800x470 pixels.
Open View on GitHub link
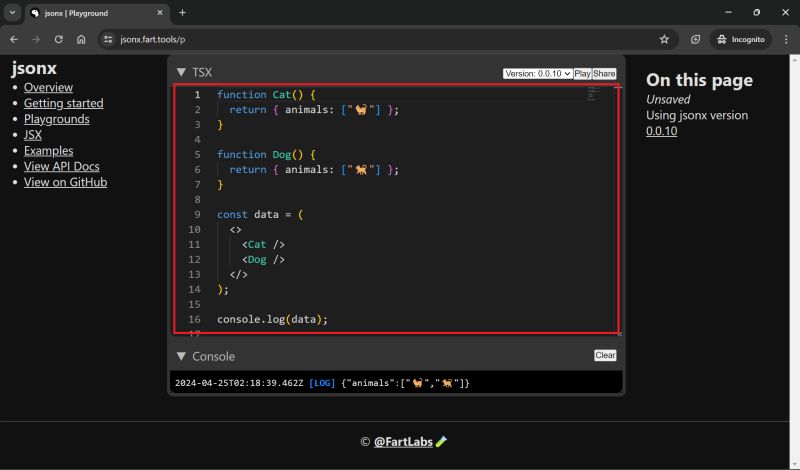pos(65,182)
